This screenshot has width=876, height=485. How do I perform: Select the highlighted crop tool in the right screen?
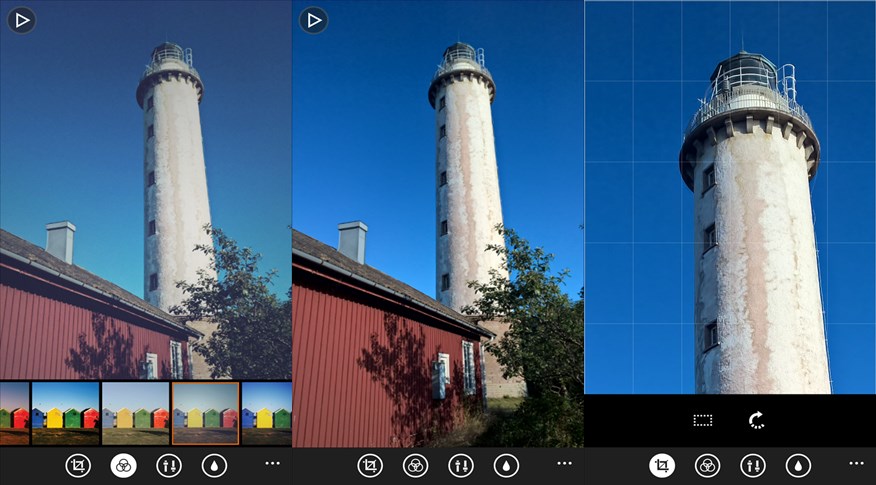pyautogui.click(x=662, y=465)
